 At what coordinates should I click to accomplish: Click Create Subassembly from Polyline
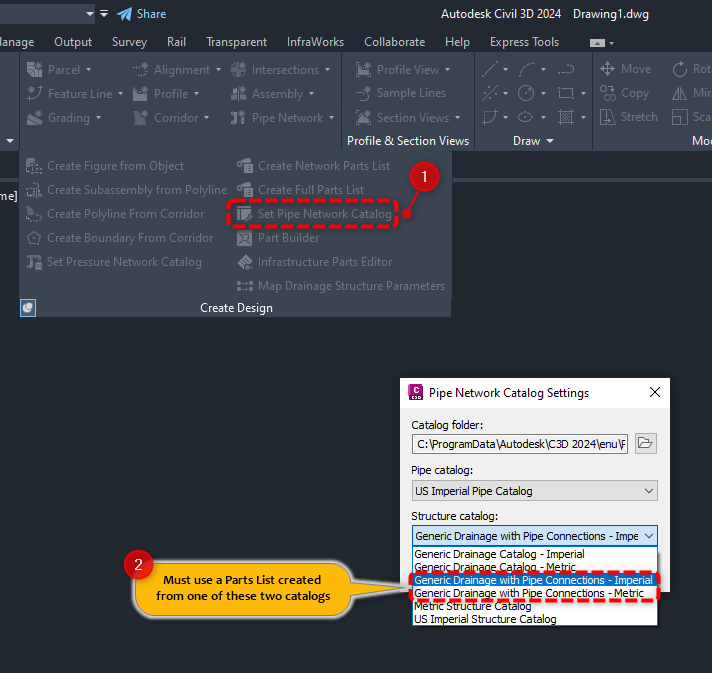tap(126, 190)
